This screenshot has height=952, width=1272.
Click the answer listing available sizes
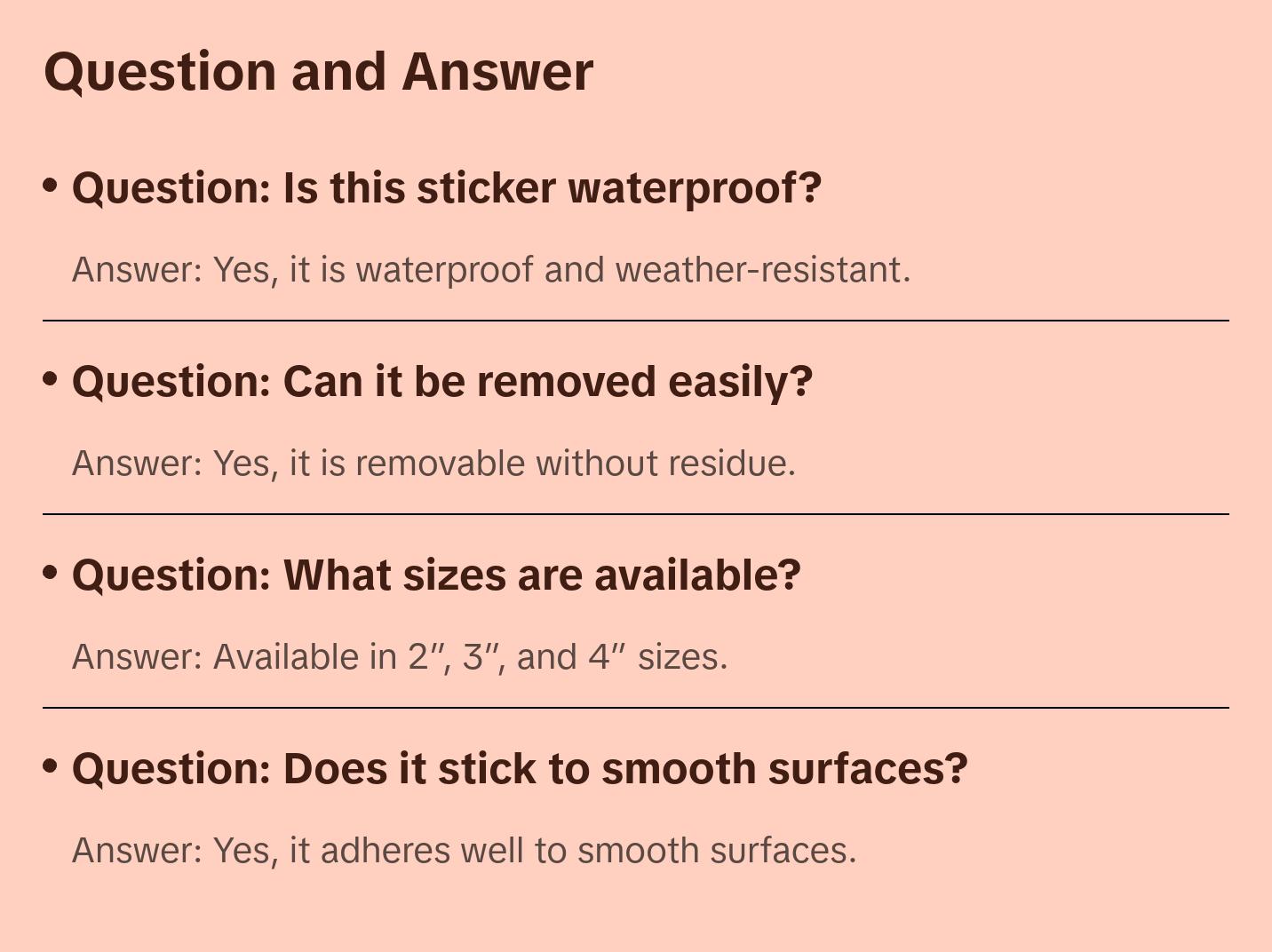pyautogui.click(x=400, y=656)
